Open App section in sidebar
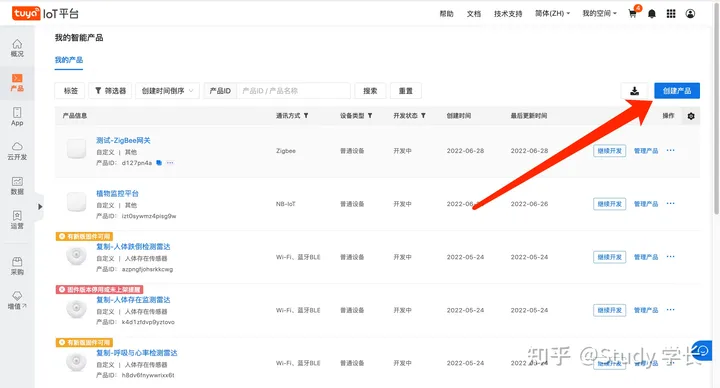720x388 pixels. [17, 117]
